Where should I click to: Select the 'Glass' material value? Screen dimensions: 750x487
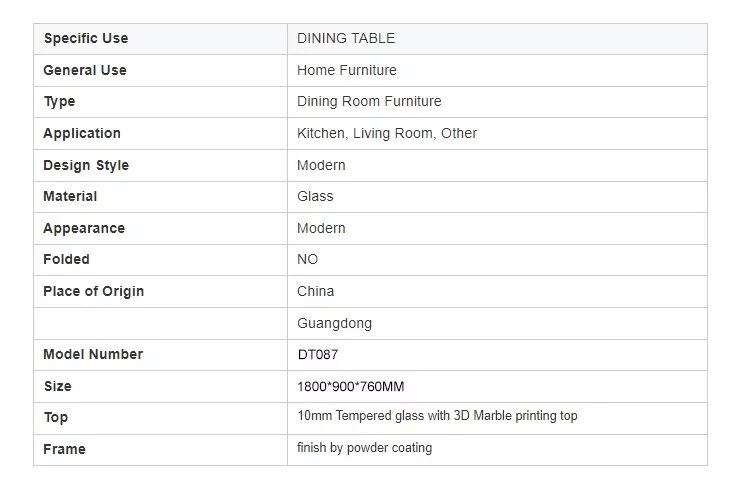coord(315,197)
